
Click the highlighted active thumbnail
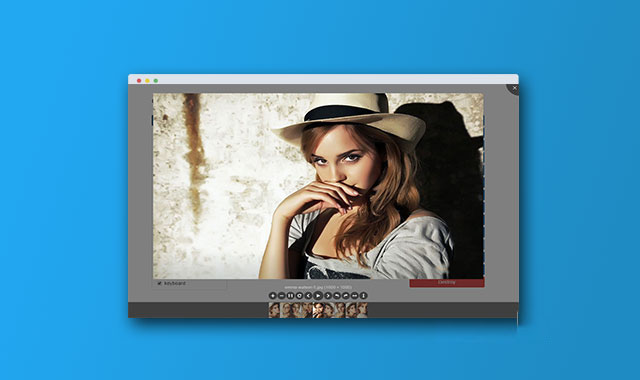click(x=318, y=310)
